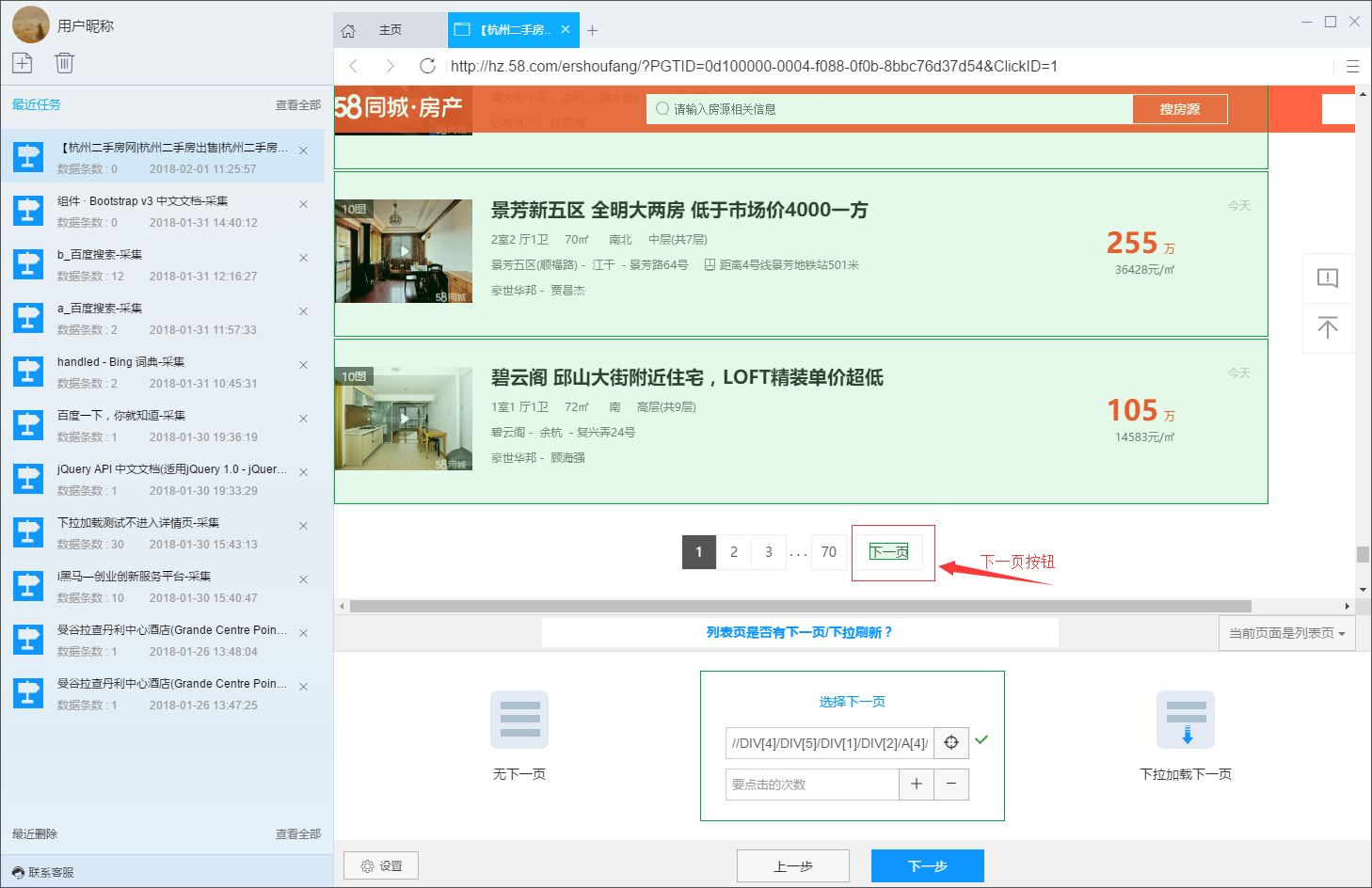
Task: Click the new task plus icon
Action: pos(23,63)
